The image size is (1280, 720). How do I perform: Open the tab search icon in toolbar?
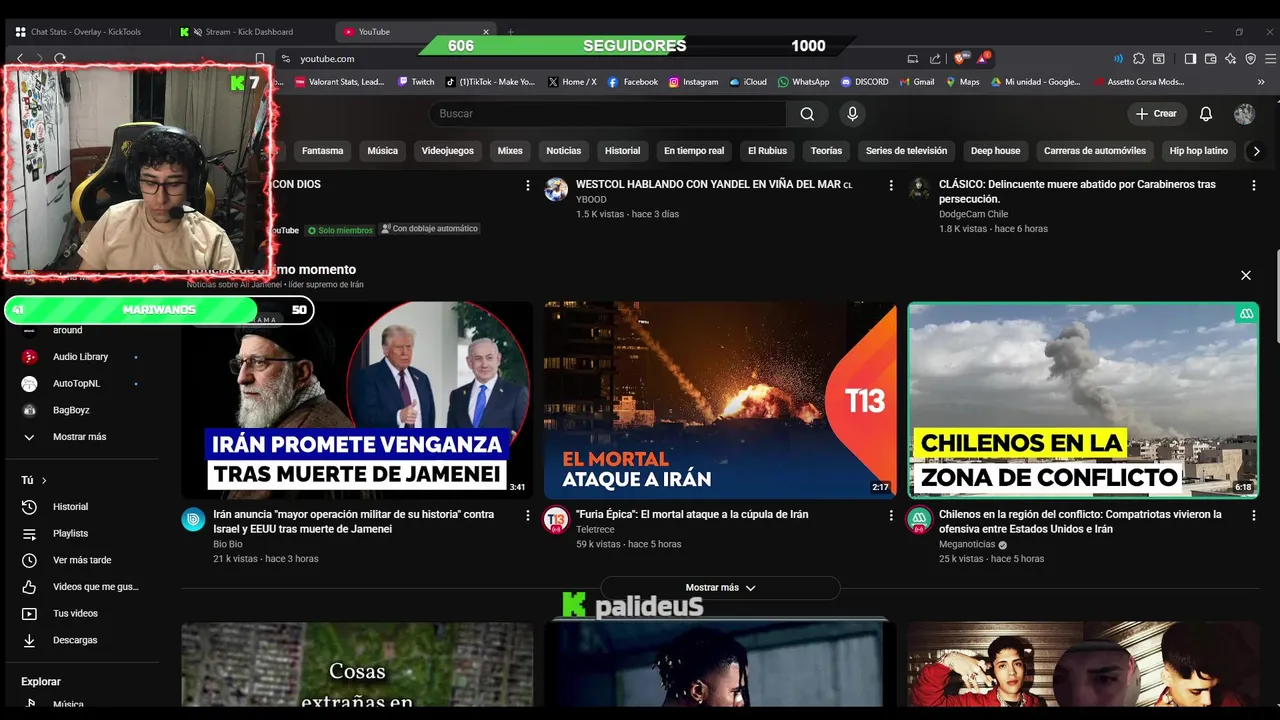1158,59
